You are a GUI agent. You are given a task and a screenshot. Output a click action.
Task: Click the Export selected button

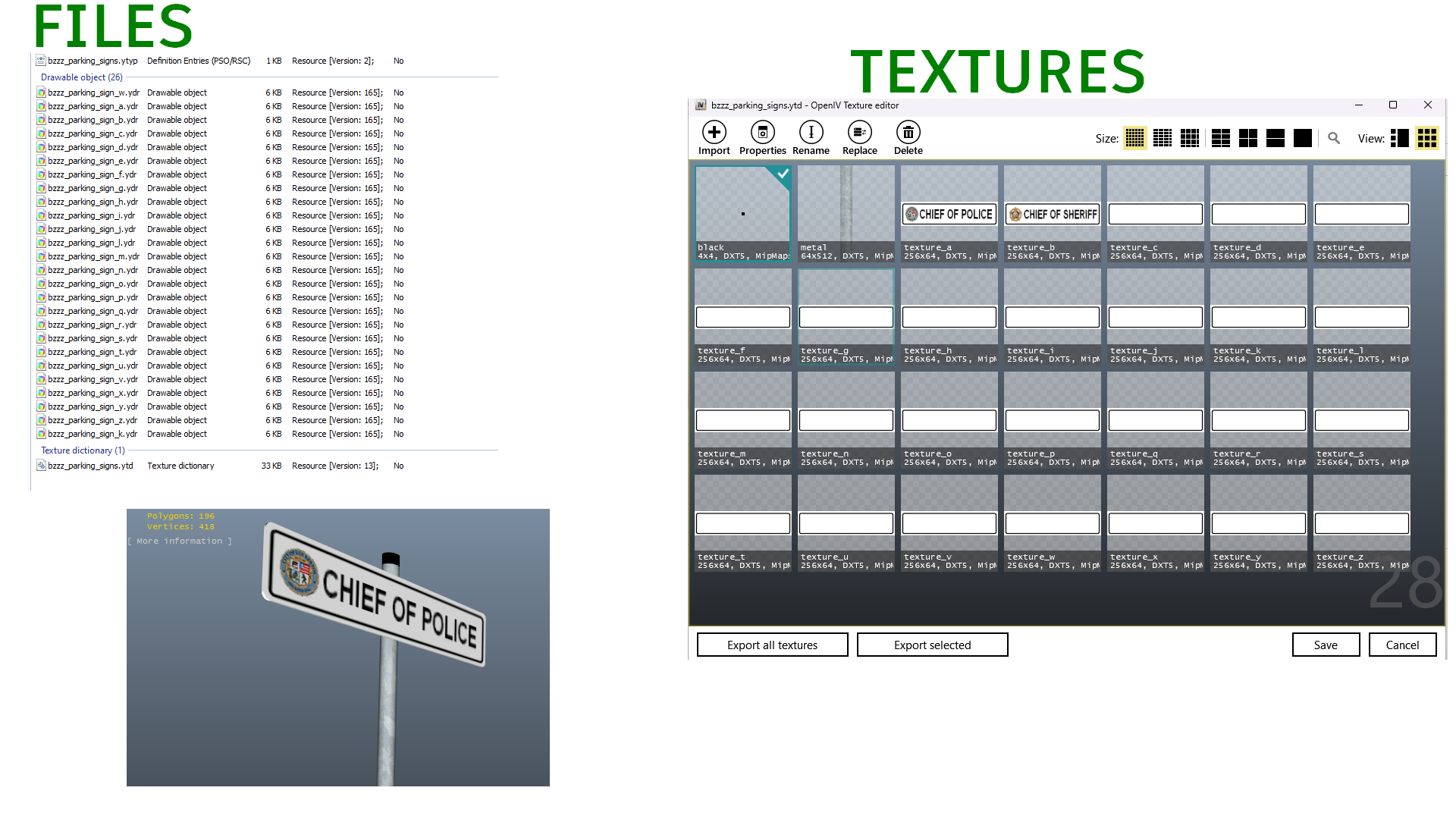click(933, 645)
